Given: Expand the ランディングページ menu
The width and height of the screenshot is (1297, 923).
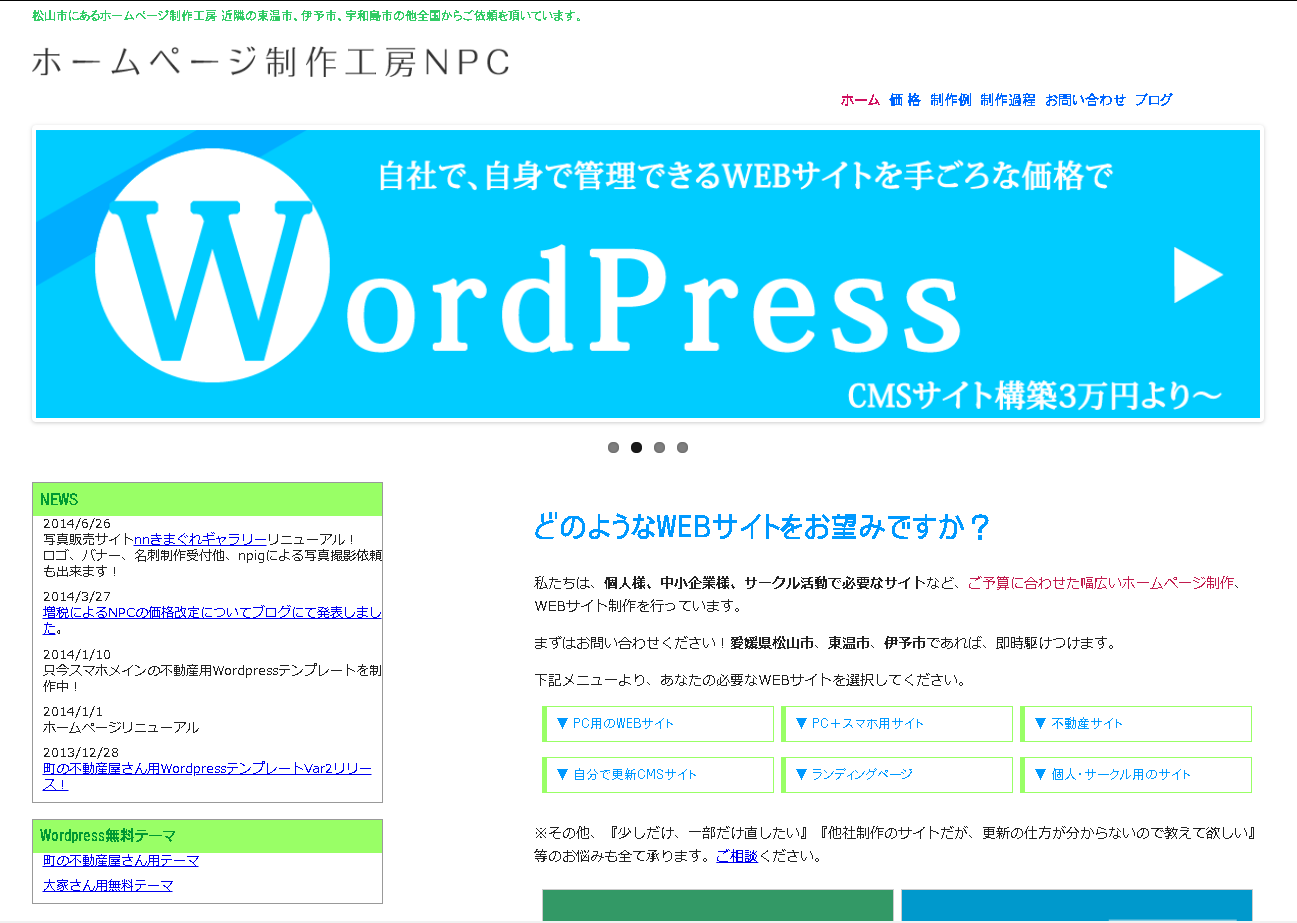Looking at the screenshot, I should tap(897, 774).
